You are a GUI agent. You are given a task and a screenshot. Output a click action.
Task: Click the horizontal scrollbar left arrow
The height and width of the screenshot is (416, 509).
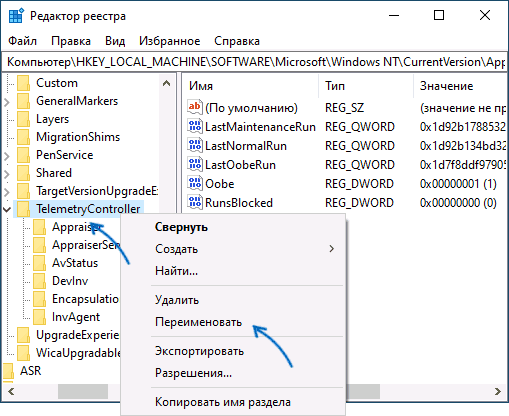[11, 391]
